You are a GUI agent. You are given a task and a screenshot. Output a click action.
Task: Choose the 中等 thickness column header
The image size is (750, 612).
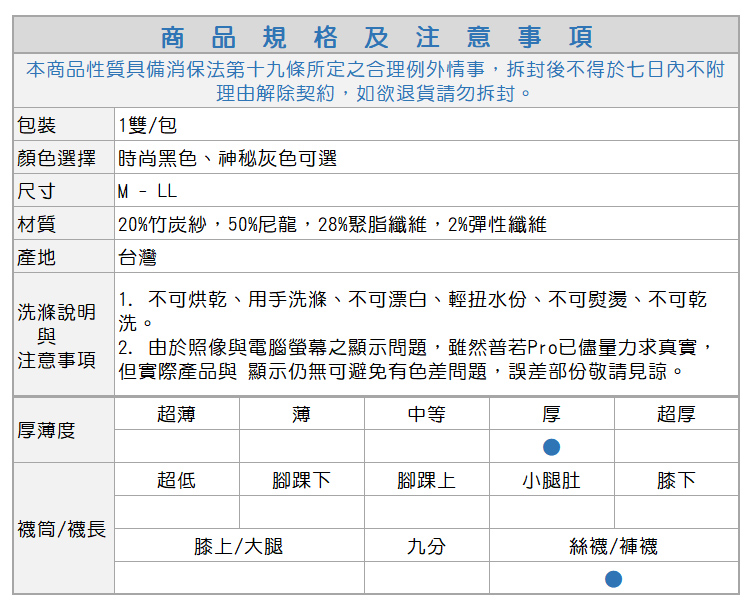point(426,414)
